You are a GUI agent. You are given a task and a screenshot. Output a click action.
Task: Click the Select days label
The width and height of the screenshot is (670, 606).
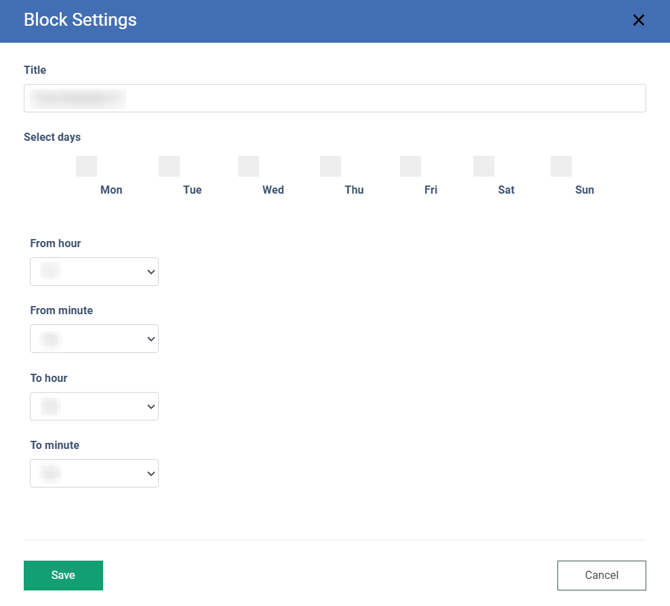(52, 137)
